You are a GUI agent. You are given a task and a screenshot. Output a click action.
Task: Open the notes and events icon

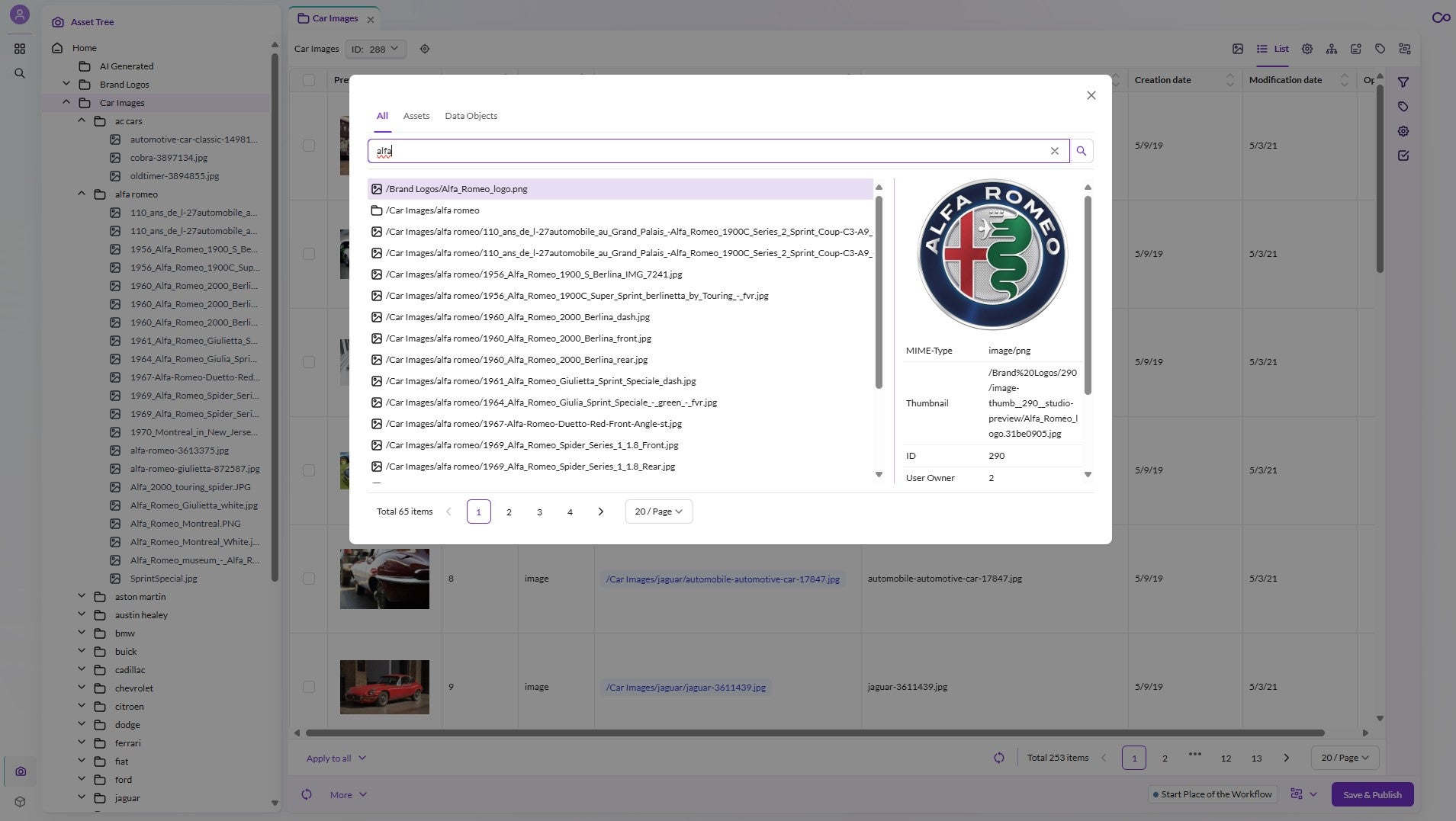1356,49
